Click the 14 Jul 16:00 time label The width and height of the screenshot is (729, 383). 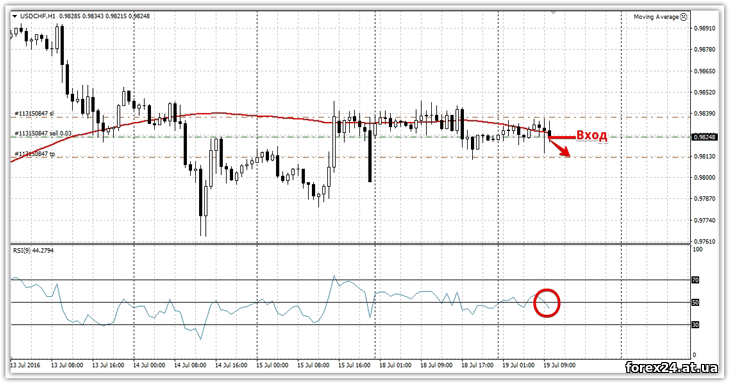point(231,365)
